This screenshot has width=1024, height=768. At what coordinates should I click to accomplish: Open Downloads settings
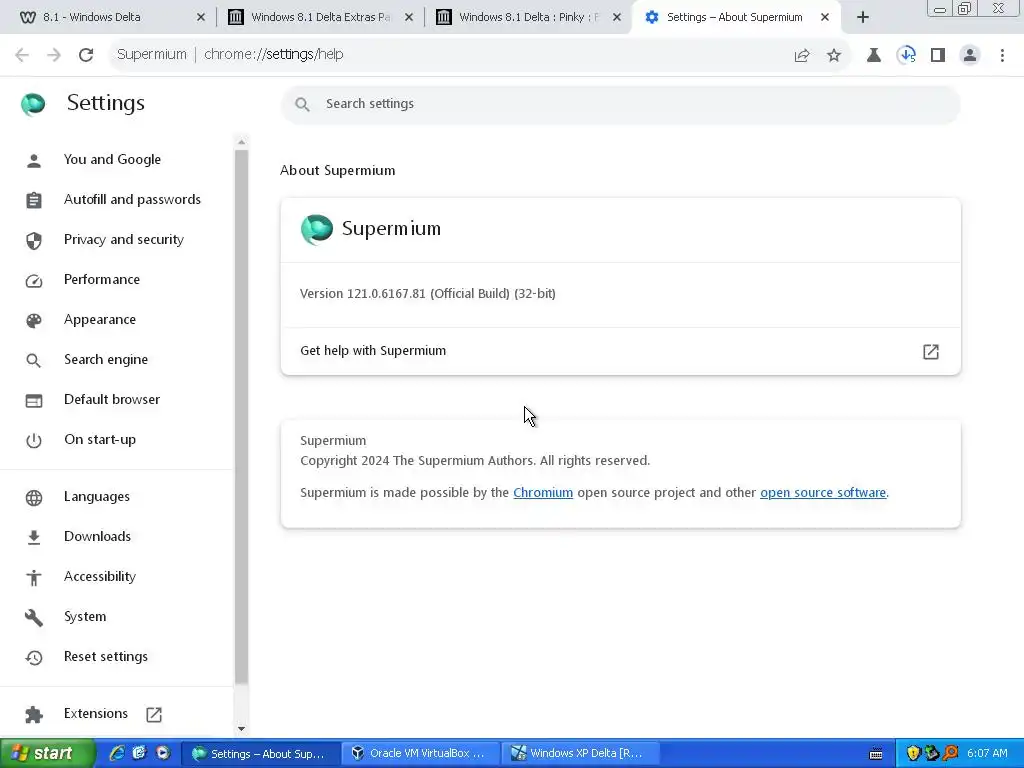tap(97, 536)
